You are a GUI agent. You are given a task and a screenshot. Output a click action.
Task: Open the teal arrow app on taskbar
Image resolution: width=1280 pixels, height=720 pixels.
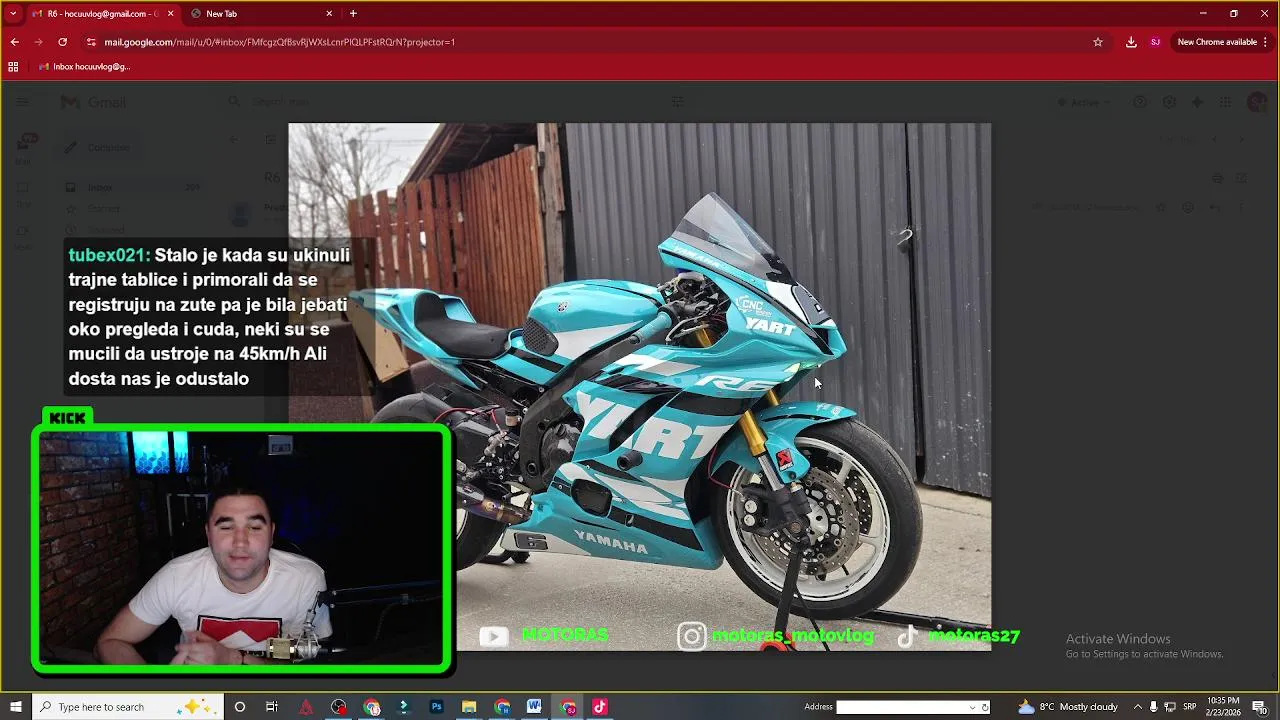(x=404, y=707)
